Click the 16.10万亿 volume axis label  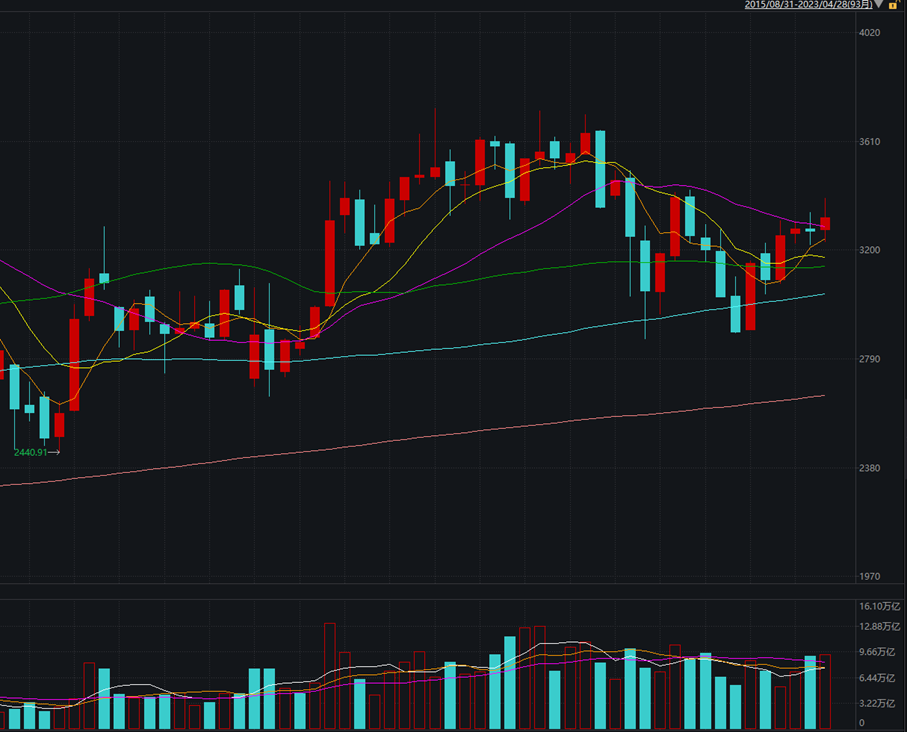pyautogui.click(x=879, y=606)
